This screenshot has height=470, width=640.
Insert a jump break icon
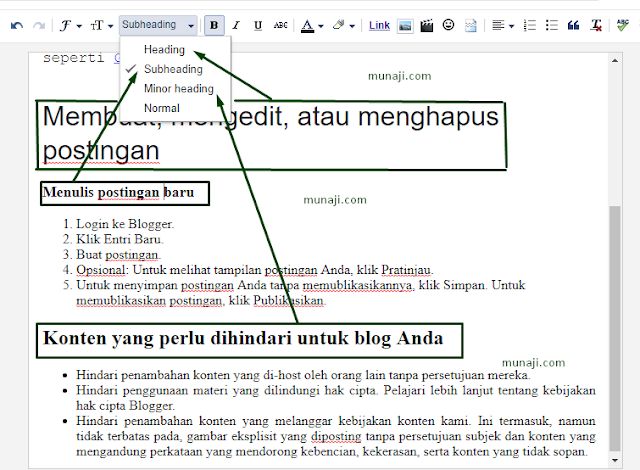[x=471, y=26]
